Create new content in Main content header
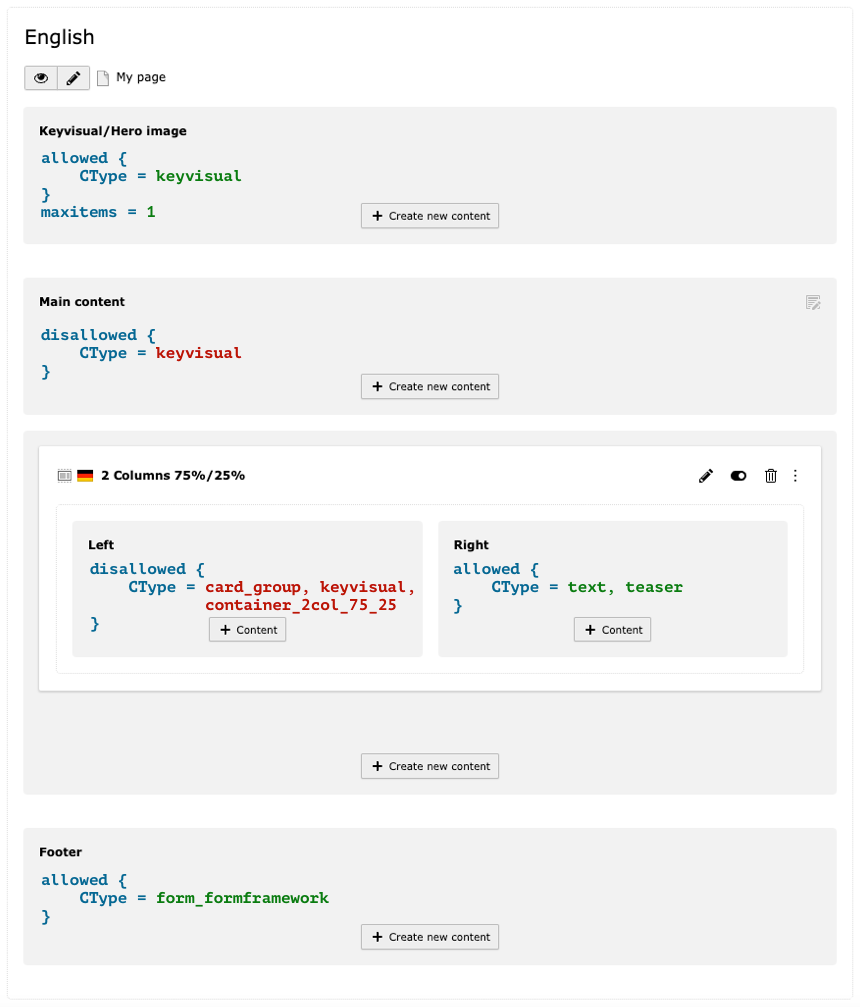Screen dimensions: 860x1007 click(430, 387)
